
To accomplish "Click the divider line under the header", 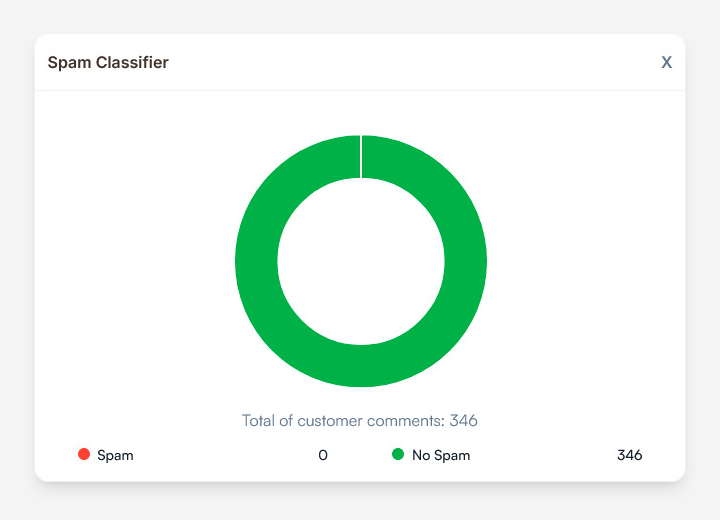I will coord(360,90).
